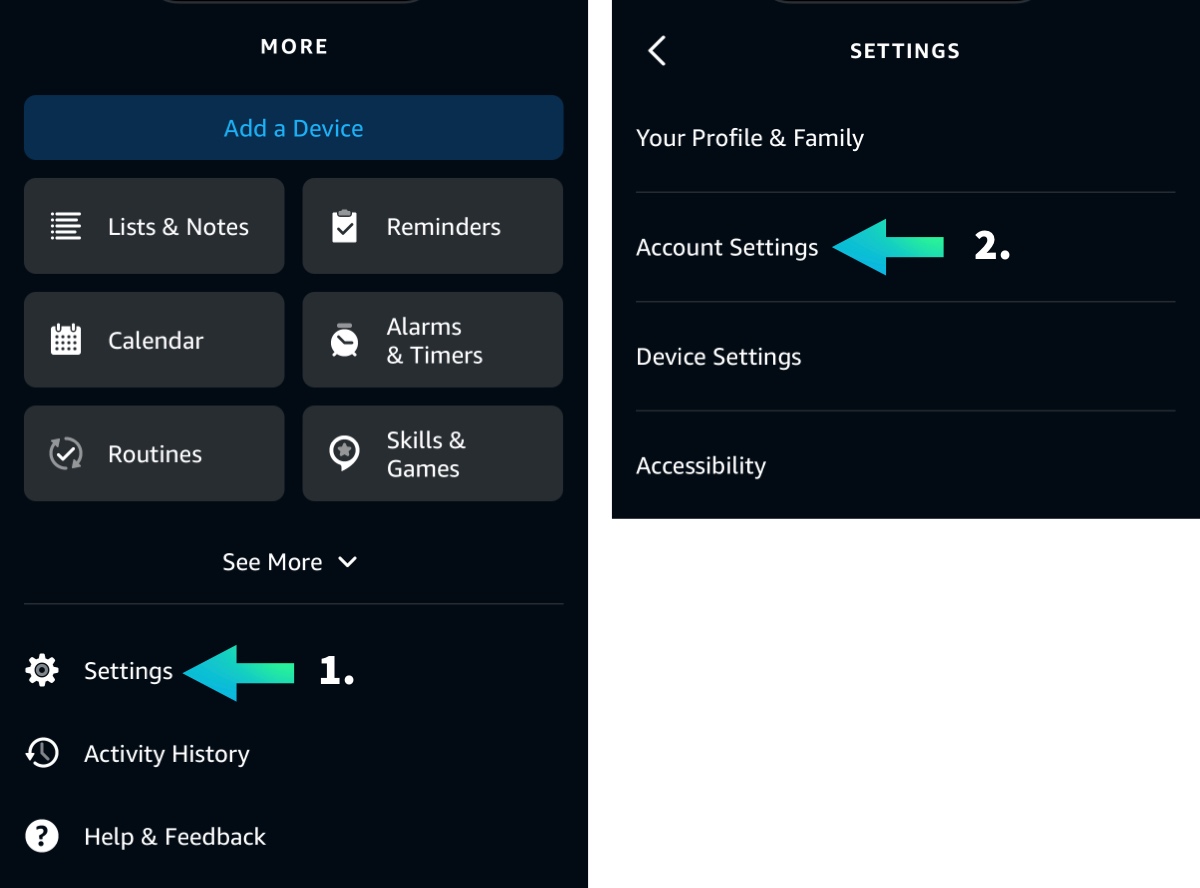Click the Lists & Notes icon
The image size is (1200, 888).
click(66, 227)
